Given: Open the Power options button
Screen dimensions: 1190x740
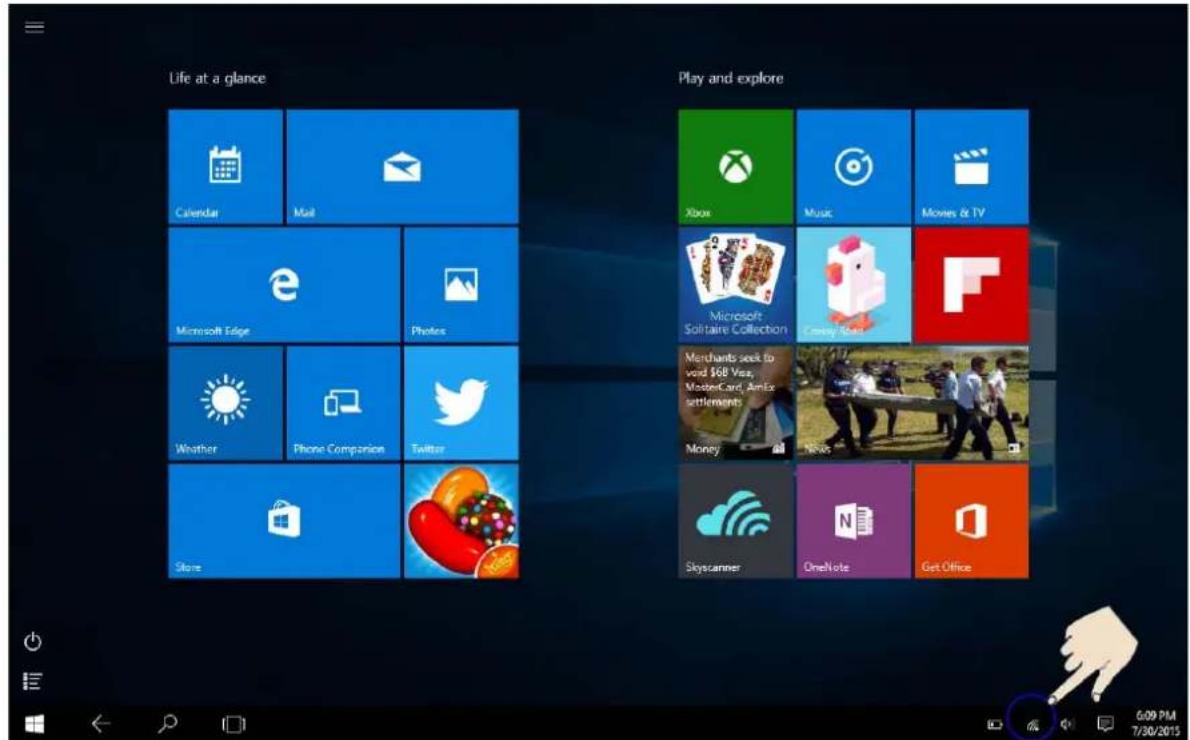Looking at the screenshot, I should [x=33, y=642].
